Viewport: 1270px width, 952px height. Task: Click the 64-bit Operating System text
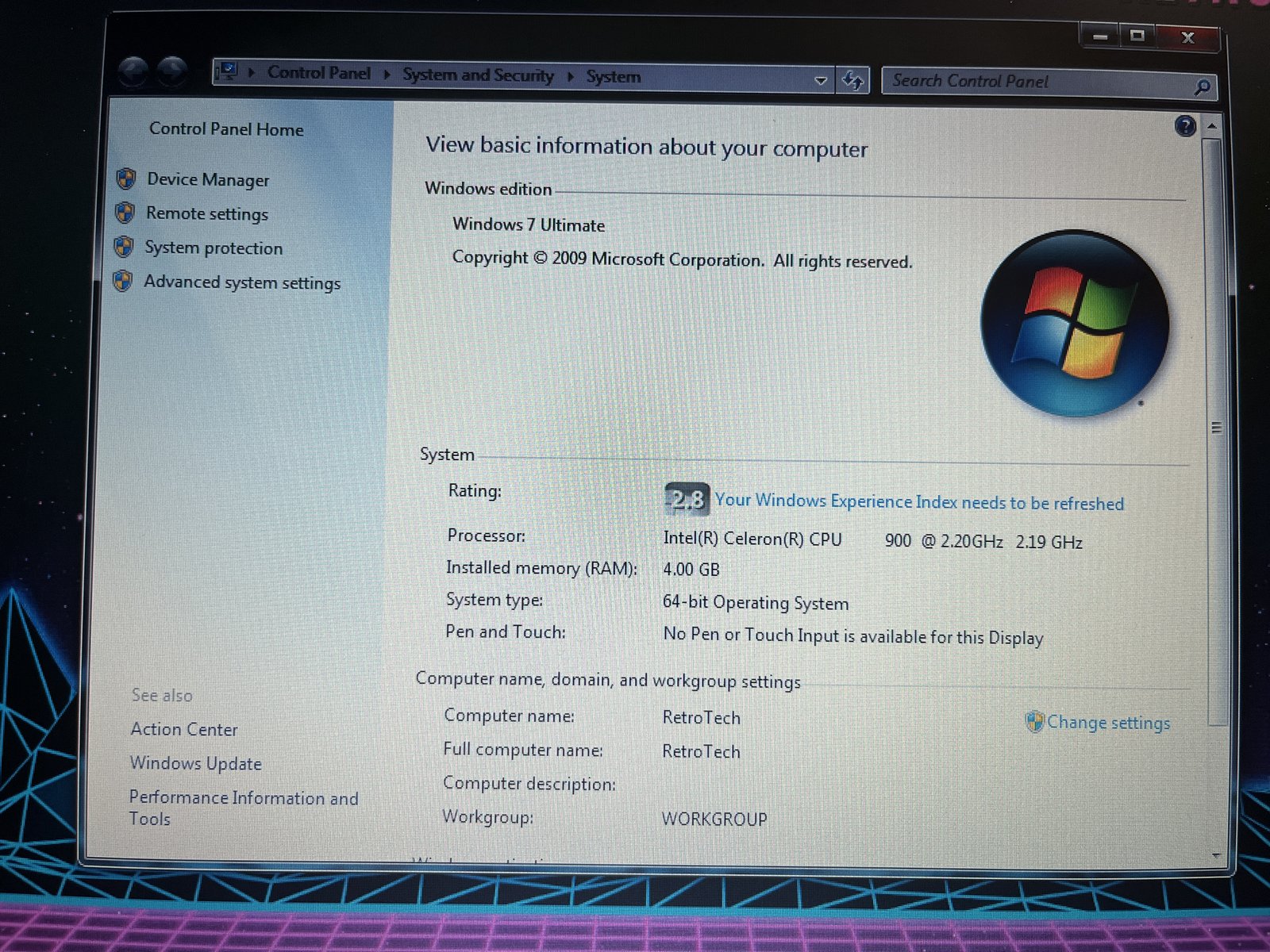coord(756,603)
